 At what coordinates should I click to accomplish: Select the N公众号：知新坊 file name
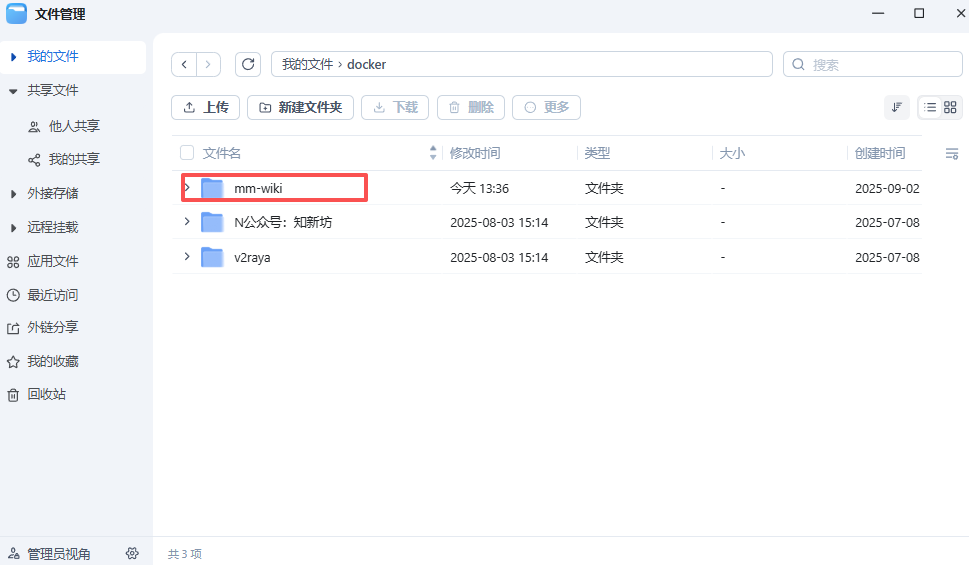283,223
